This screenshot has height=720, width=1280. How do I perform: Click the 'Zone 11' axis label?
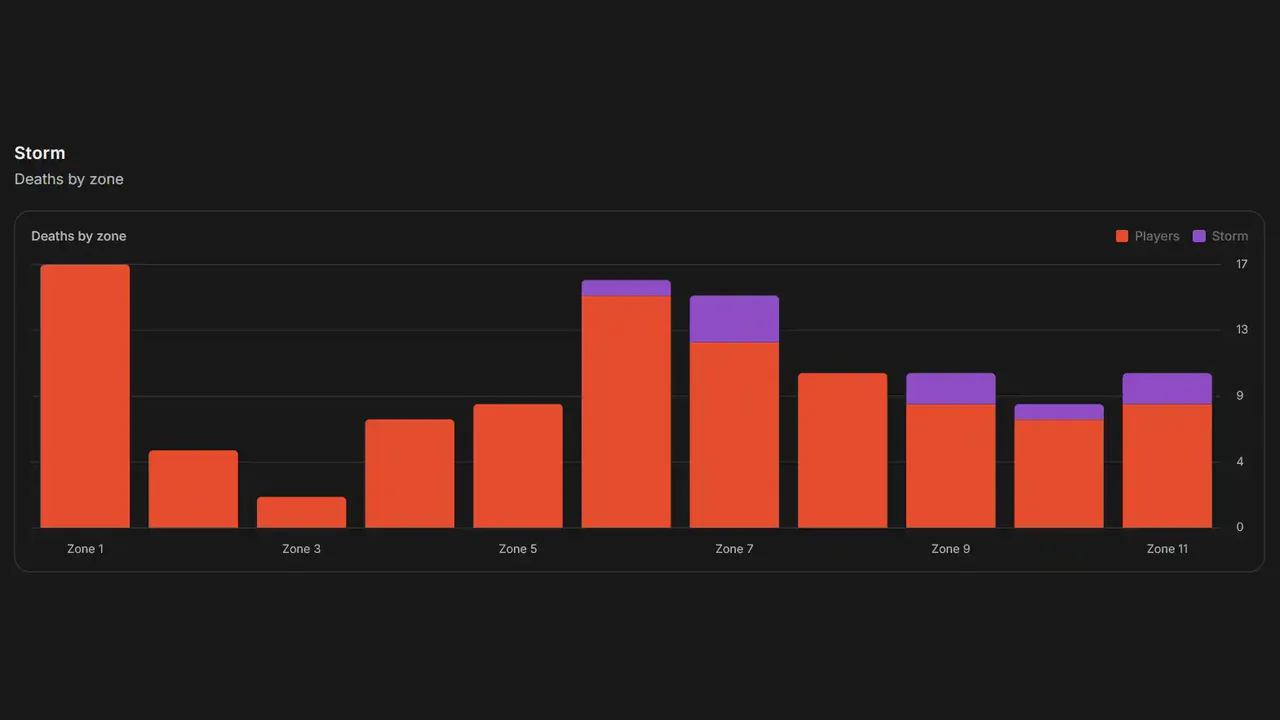point(1167,549)
